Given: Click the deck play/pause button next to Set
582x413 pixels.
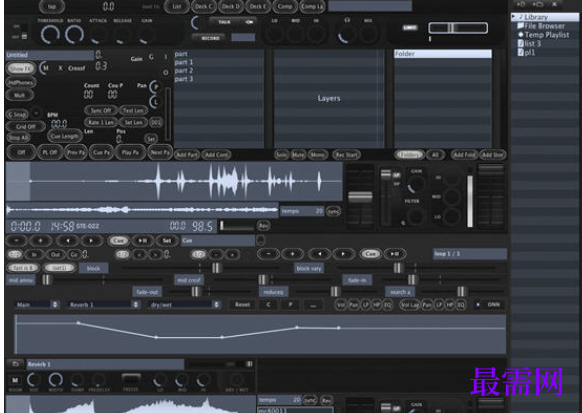Looking at the screenshot, I should tap(143, 240).
